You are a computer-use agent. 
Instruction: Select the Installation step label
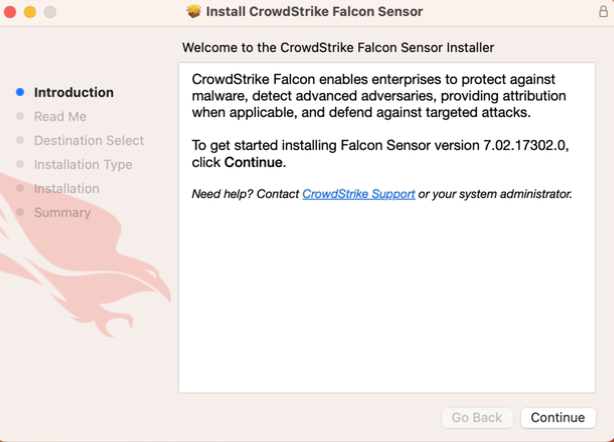click(67, 188)
